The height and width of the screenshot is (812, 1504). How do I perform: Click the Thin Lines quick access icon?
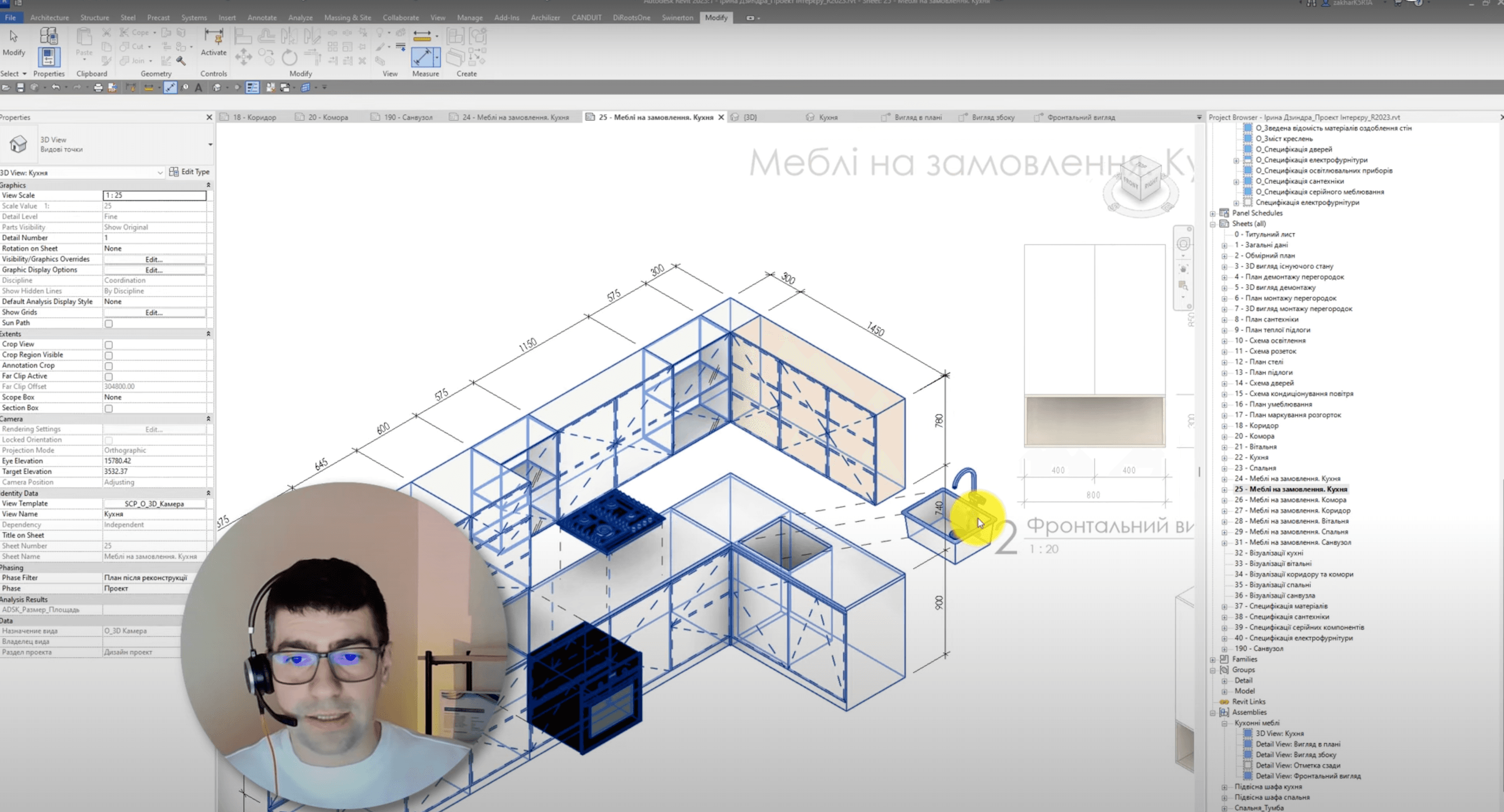click(x=252, y=88)
